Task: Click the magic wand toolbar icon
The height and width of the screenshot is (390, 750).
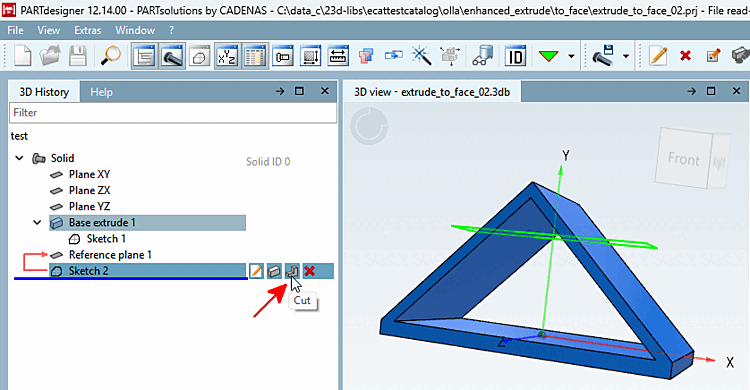Action: [421, 56]
